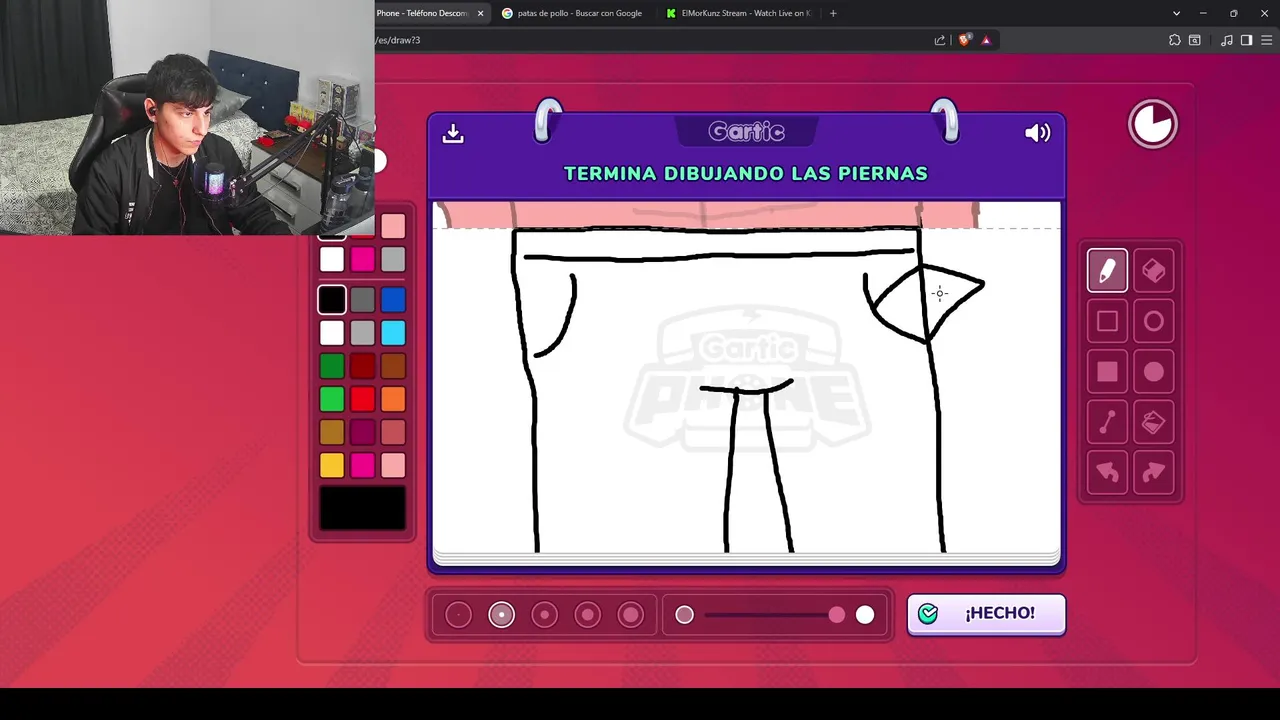Click the ¡HECHO! done button
The image size is (1280, 720).
986,614
